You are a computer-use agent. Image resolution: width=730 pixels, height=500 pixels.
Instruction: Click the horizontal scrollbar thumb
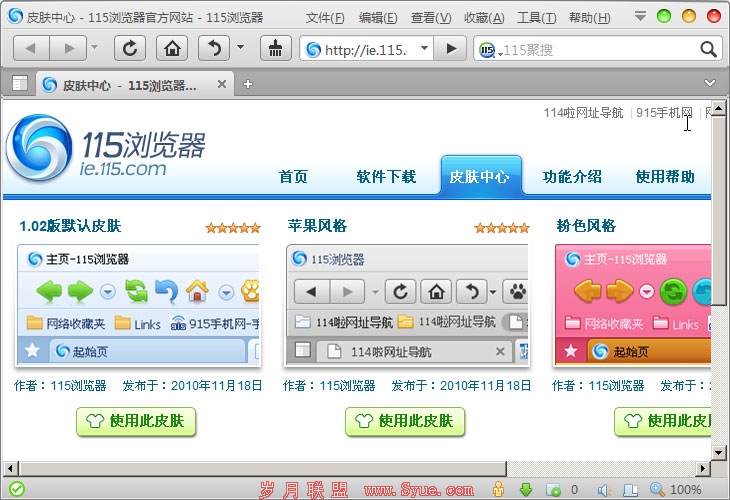point(262,468)
